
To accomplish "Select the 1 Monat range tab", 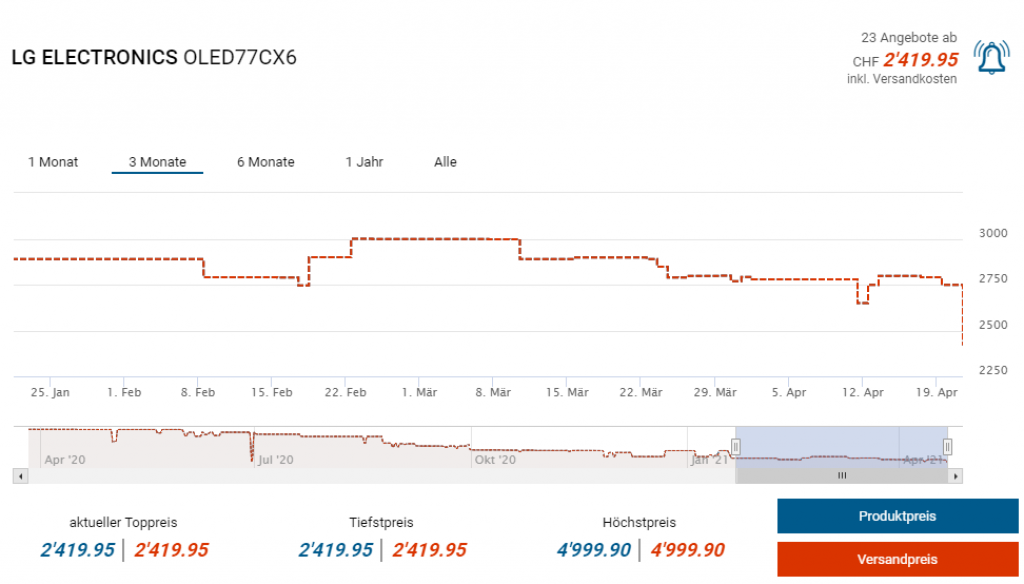I will pos(53,162).
